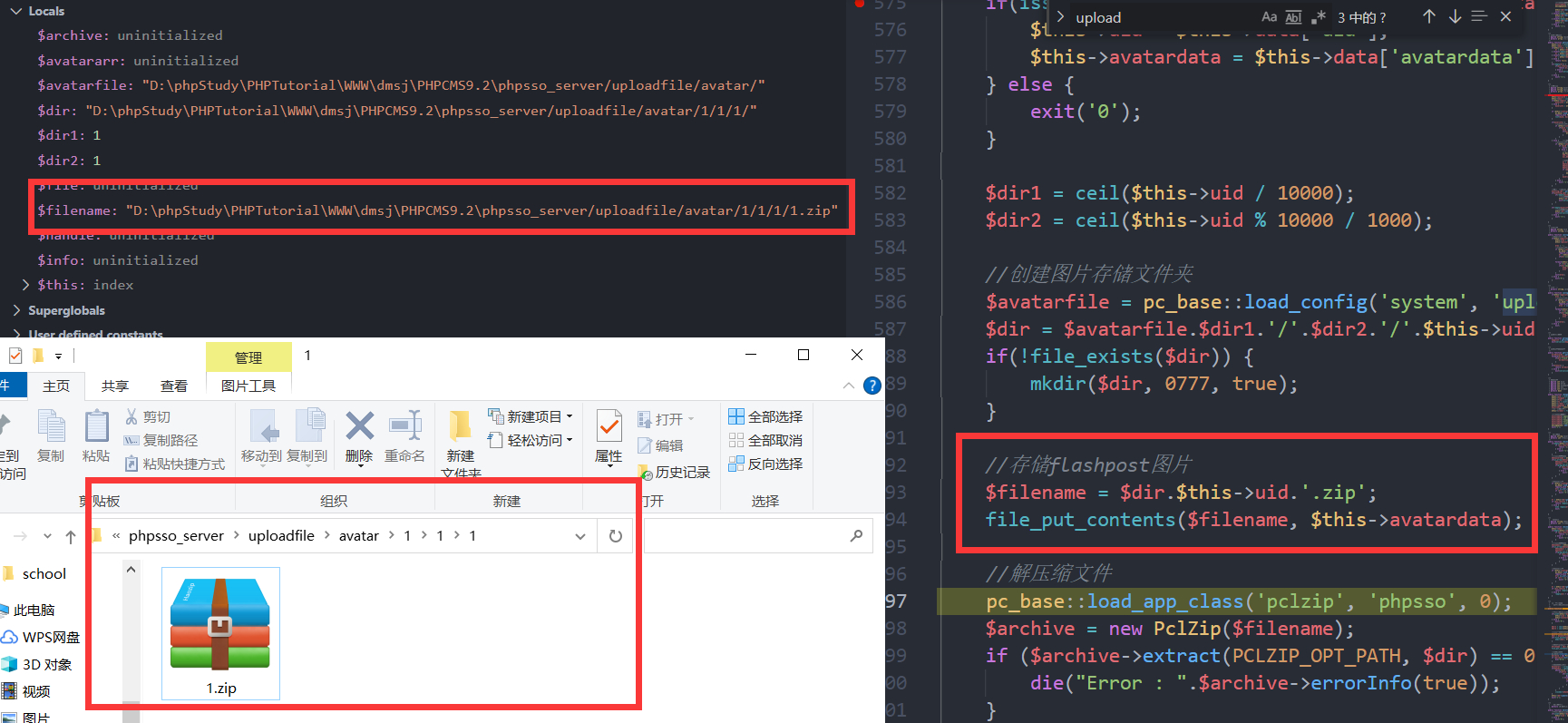Click the Explorer search box
Image resolution: width=1568 pixels, height=723 pixels.
(757, 536)
